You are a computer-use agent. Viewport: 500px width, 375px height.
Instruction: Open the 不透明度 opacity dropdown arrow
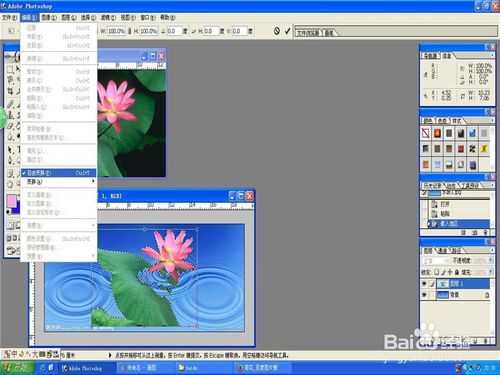tap(491, 260)
